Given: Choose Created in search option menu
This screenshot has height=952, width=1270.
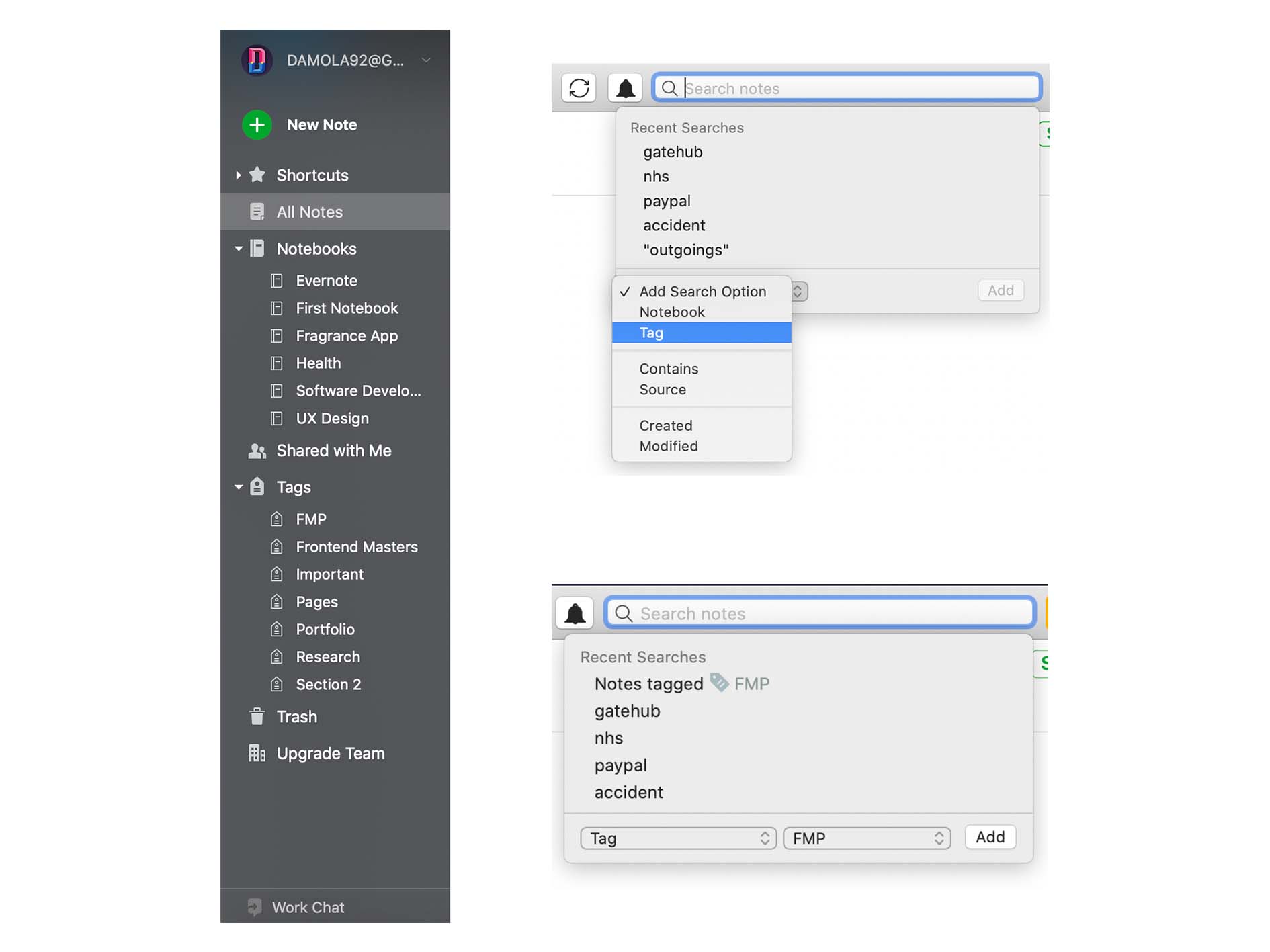Looking at the screenshot, I should point(702,426).
